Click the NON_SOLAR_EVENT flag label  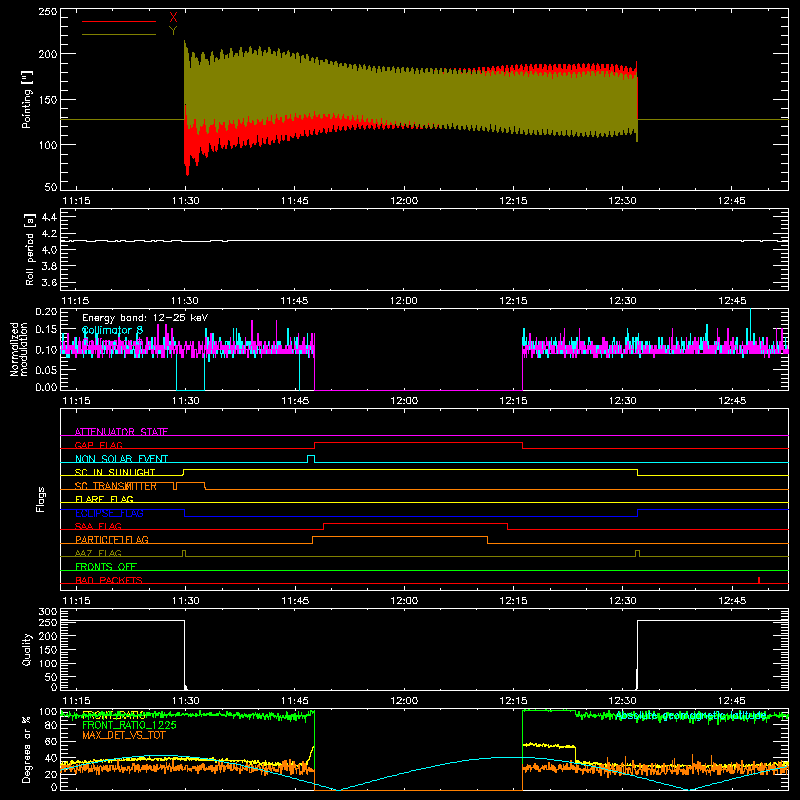tap(121, 459)
